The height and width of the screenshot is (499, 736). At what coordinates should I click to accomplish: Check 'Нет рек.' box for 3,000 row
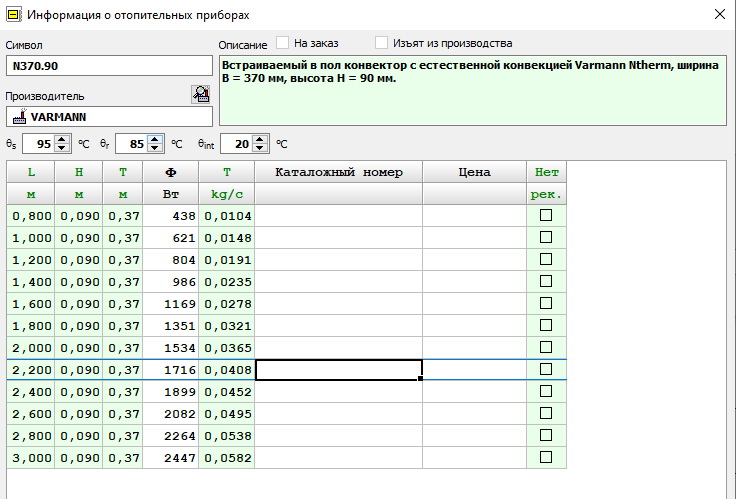[x=546, y=457]
